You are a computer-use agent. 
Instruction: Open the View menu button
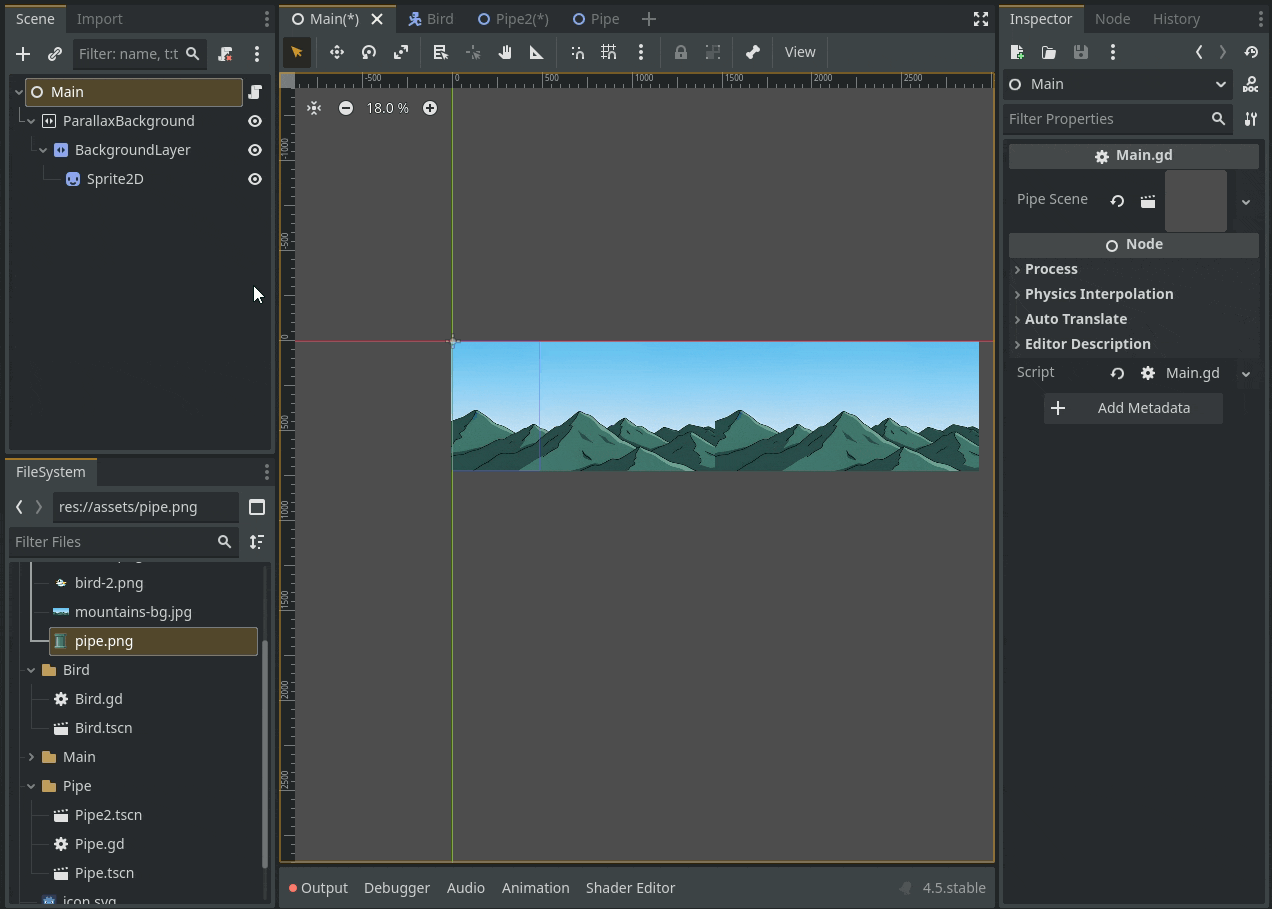799,52
